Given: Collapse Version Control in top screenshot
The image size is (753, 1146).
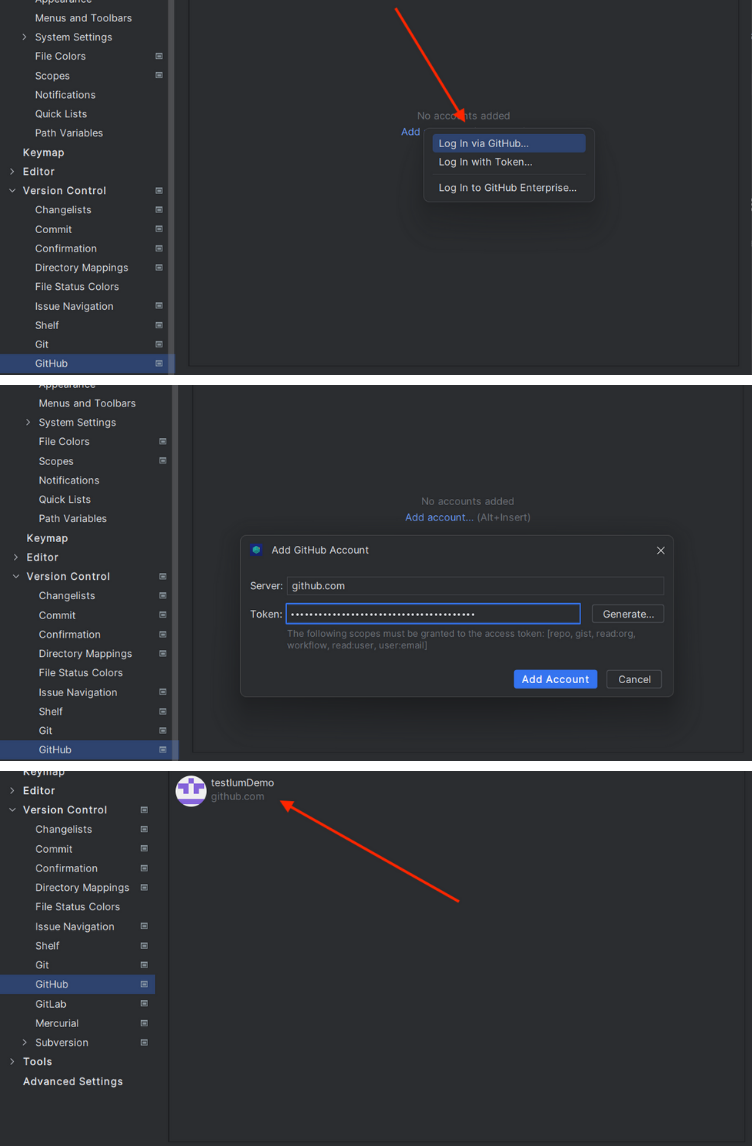Looking at the screenshot, I should [x=12, y=191].
